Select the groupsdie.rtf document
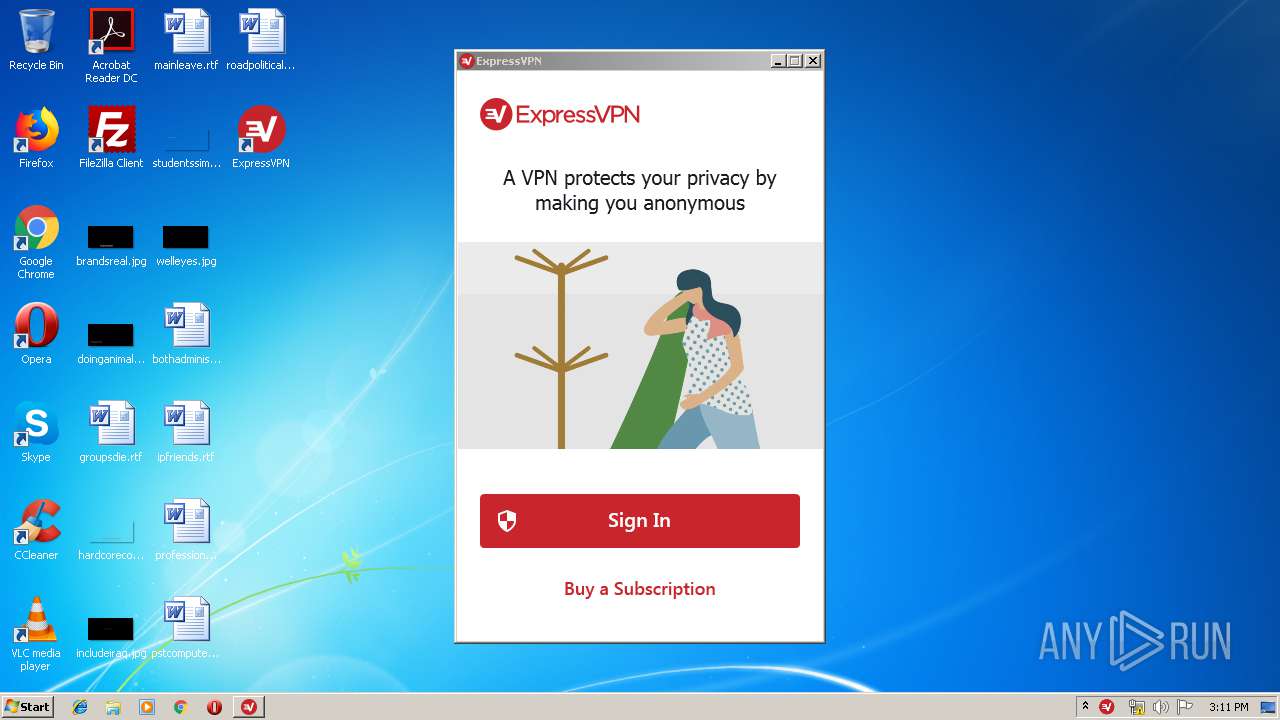Image resolution: width=1280 pixels, height=720 pixels. (x=111, y=432)
